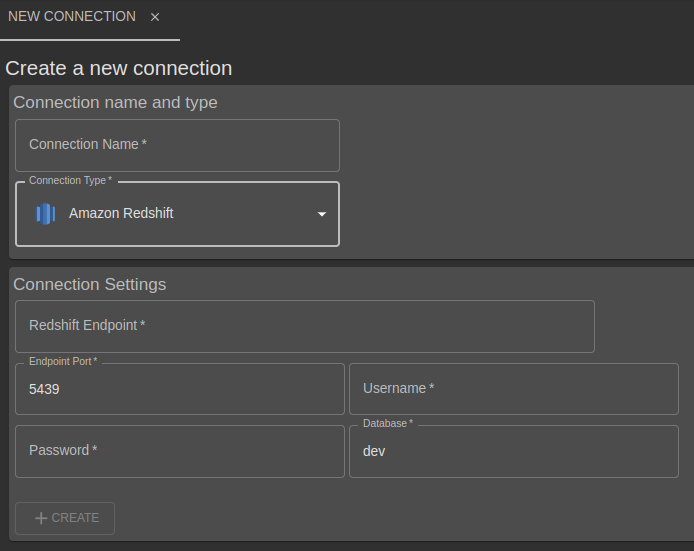Click the 'Connection Settings' section title

coord(90,284)
